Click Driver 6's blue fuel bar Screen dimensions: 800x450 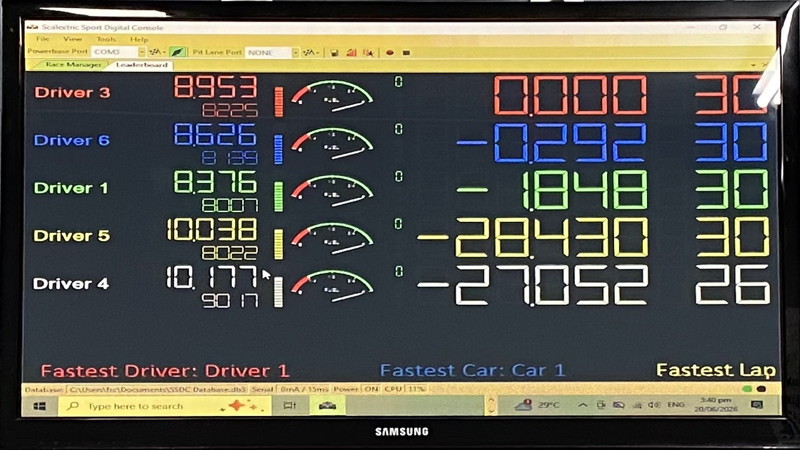coord(278,149)
